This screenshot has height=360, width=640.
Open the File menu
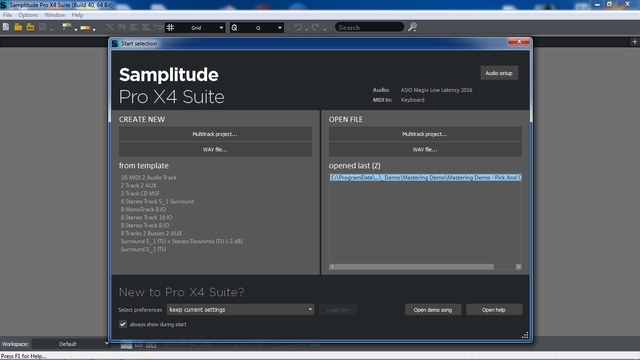7,15
